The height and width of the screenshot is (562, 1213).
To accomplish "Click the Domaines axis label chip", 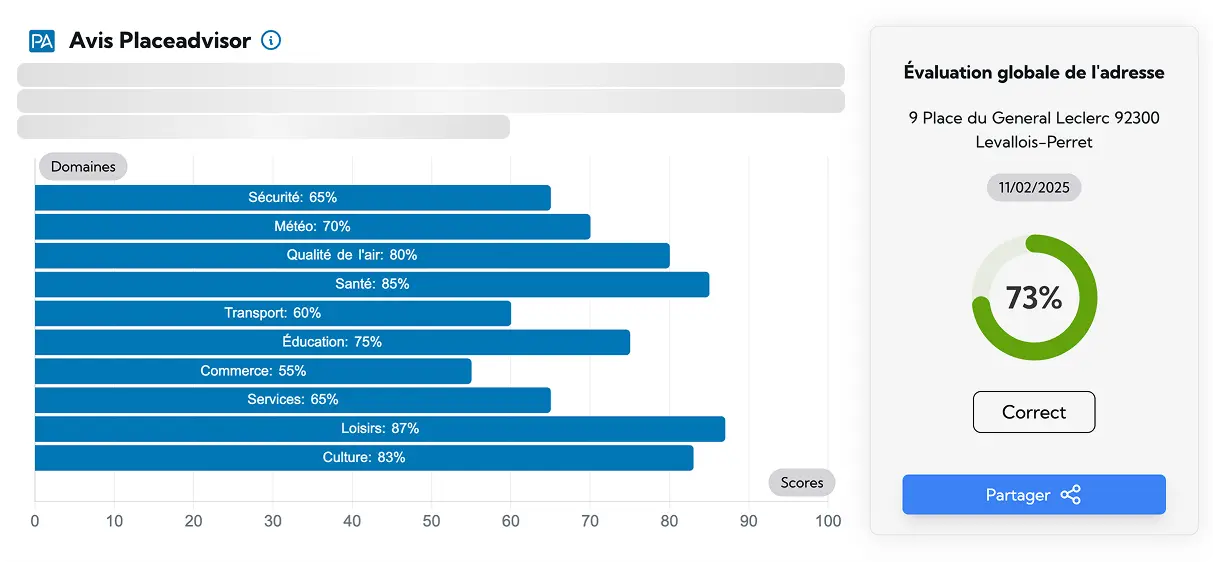I will (83, 167).
